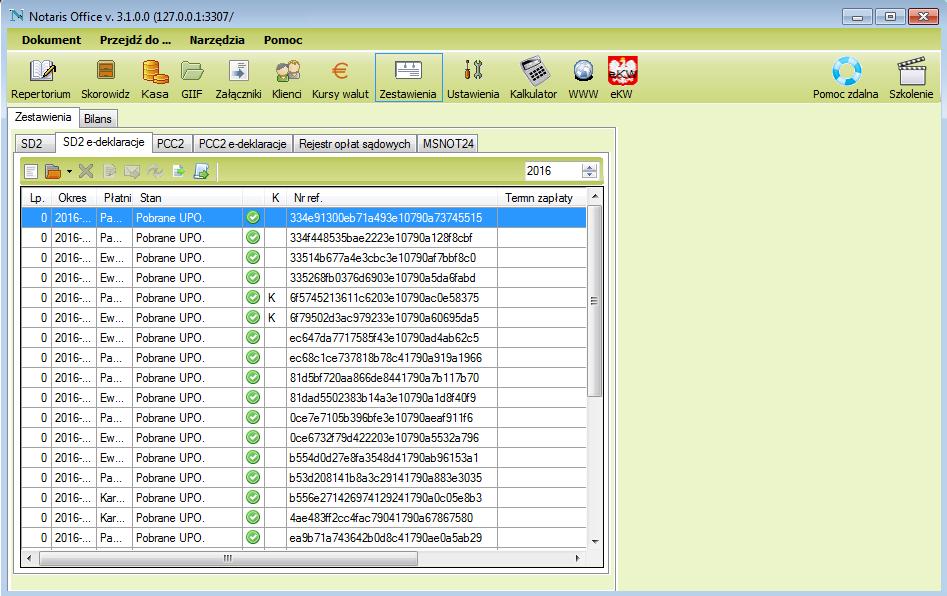Decrease the year with the spinner down arrow

589,175
